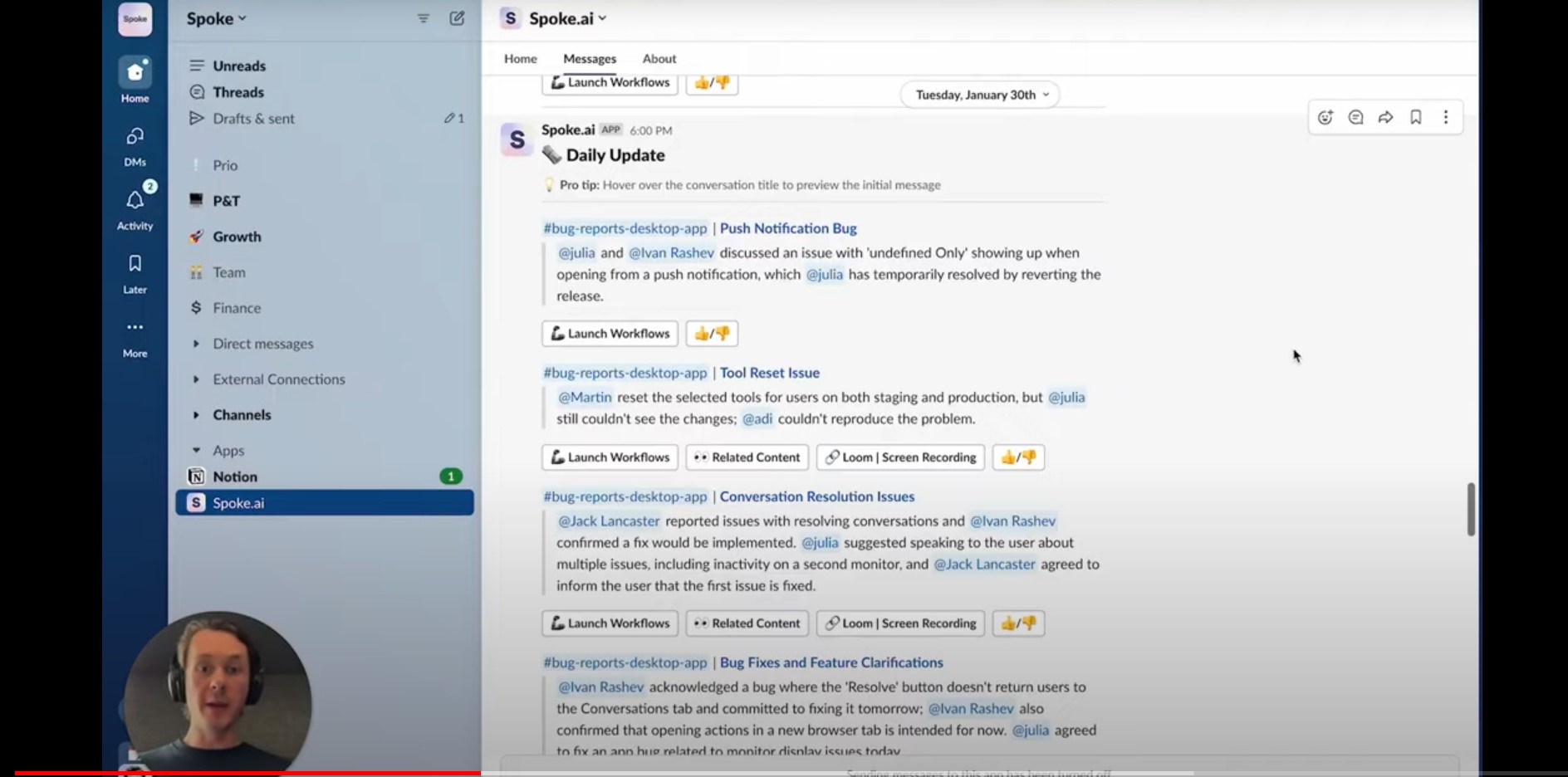Compose a new message

[x=457, y=18]
